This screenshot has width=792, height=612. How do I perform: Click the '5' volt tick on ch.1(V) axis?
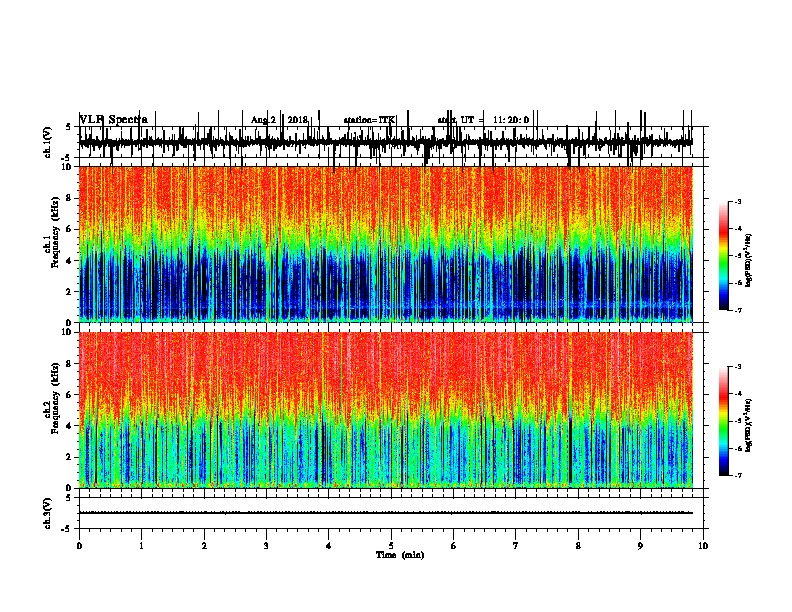(x=70, y=127)
